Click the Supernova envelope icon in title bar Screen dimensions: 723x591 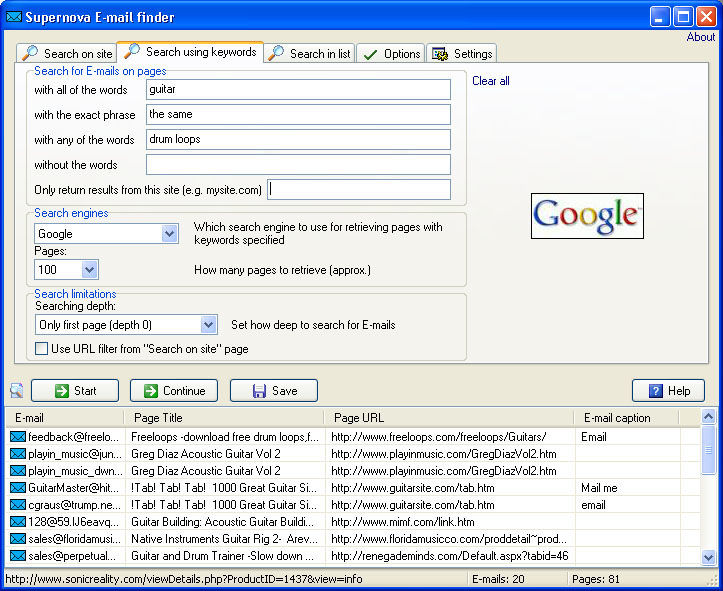[x=14, y=17]
